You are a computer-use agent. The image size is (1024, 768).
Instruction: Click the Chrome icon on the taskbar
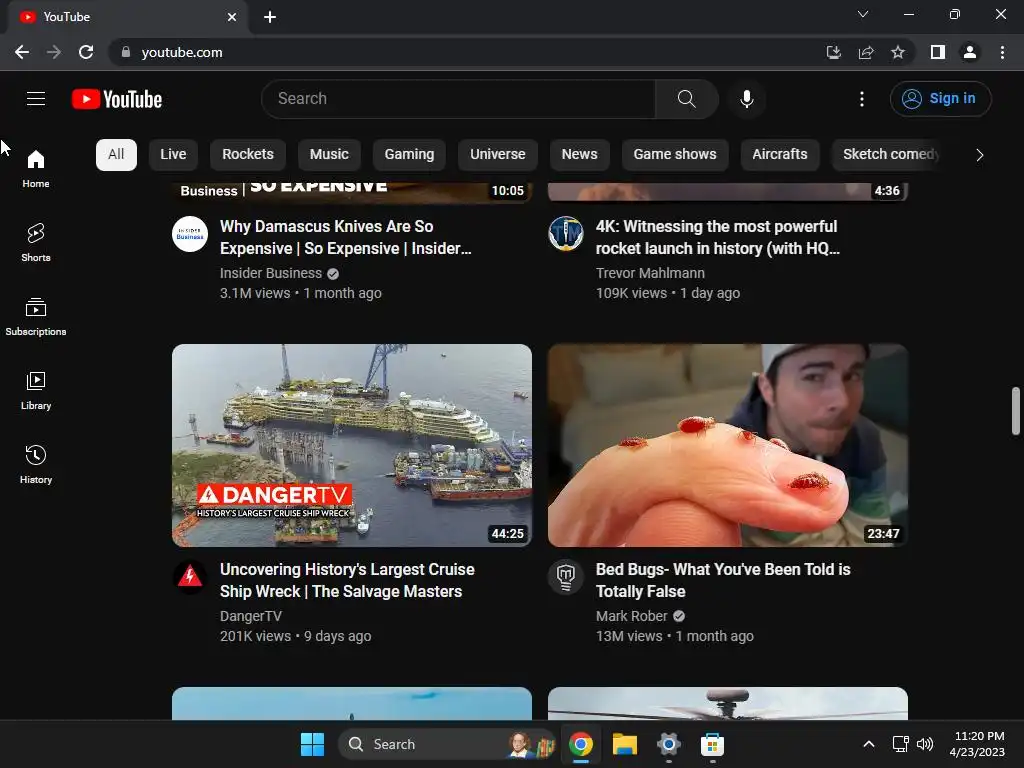(x=581, y=744)
